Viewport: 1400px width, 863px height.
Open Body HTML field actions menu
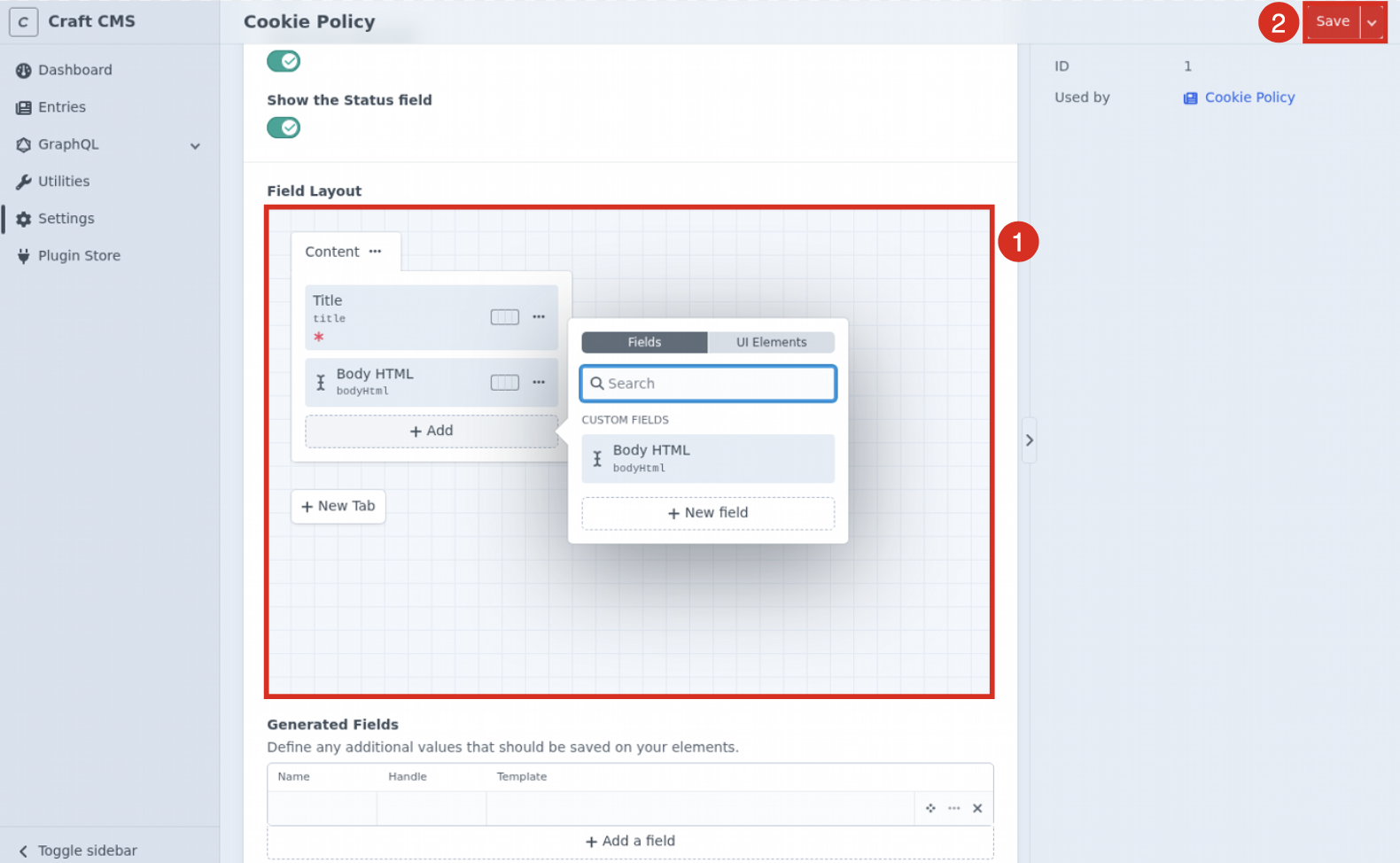coord(539,382)
